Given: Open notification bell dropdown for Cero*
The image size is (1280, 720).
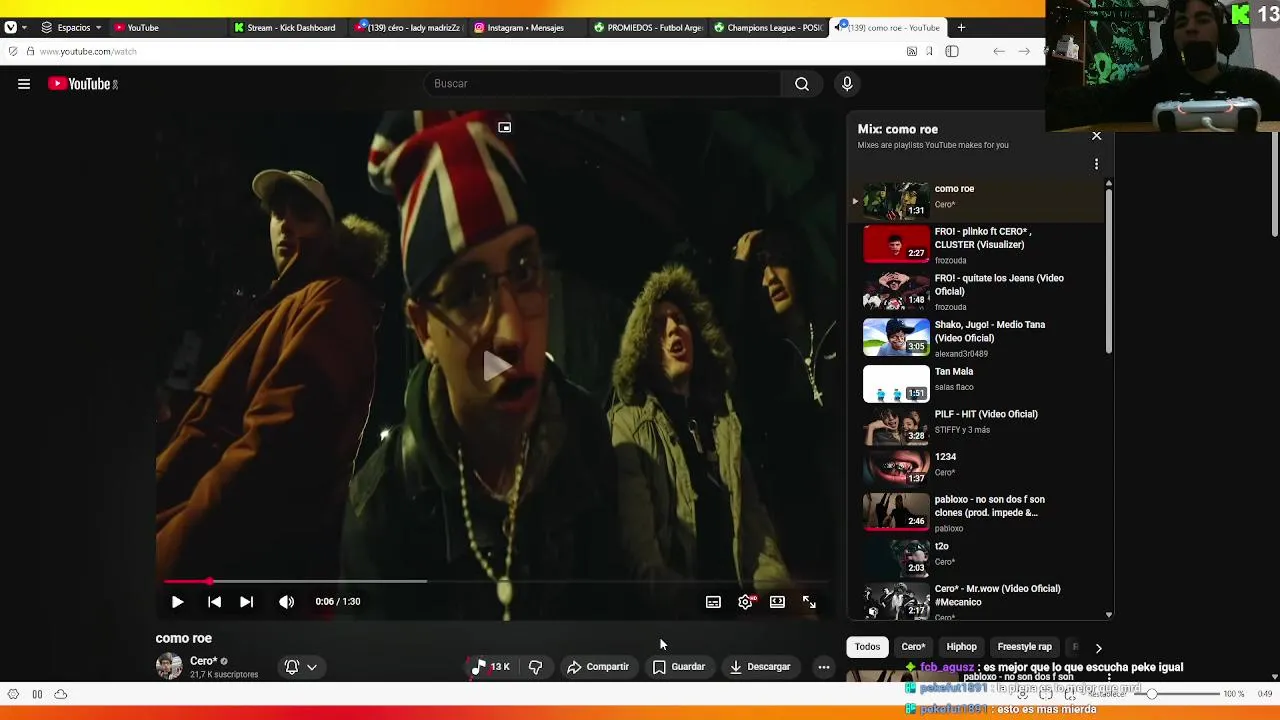Looking at the screenshot, I should point(301,667).
